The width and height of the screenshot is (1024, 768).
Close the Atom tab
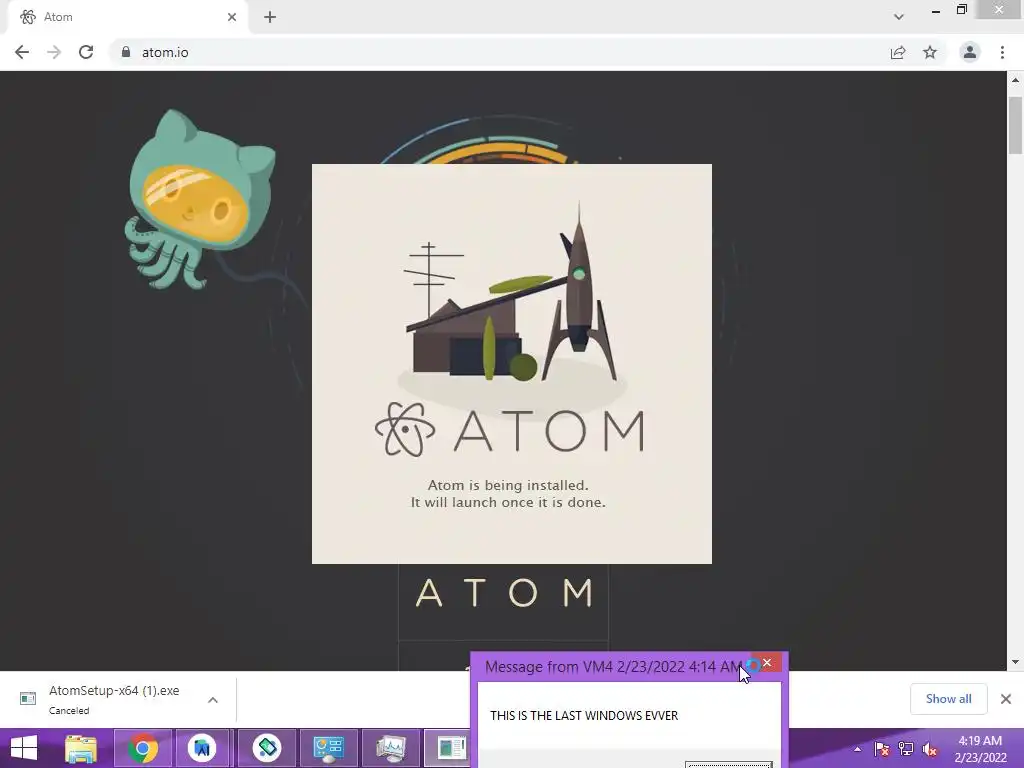pos(232,17)
